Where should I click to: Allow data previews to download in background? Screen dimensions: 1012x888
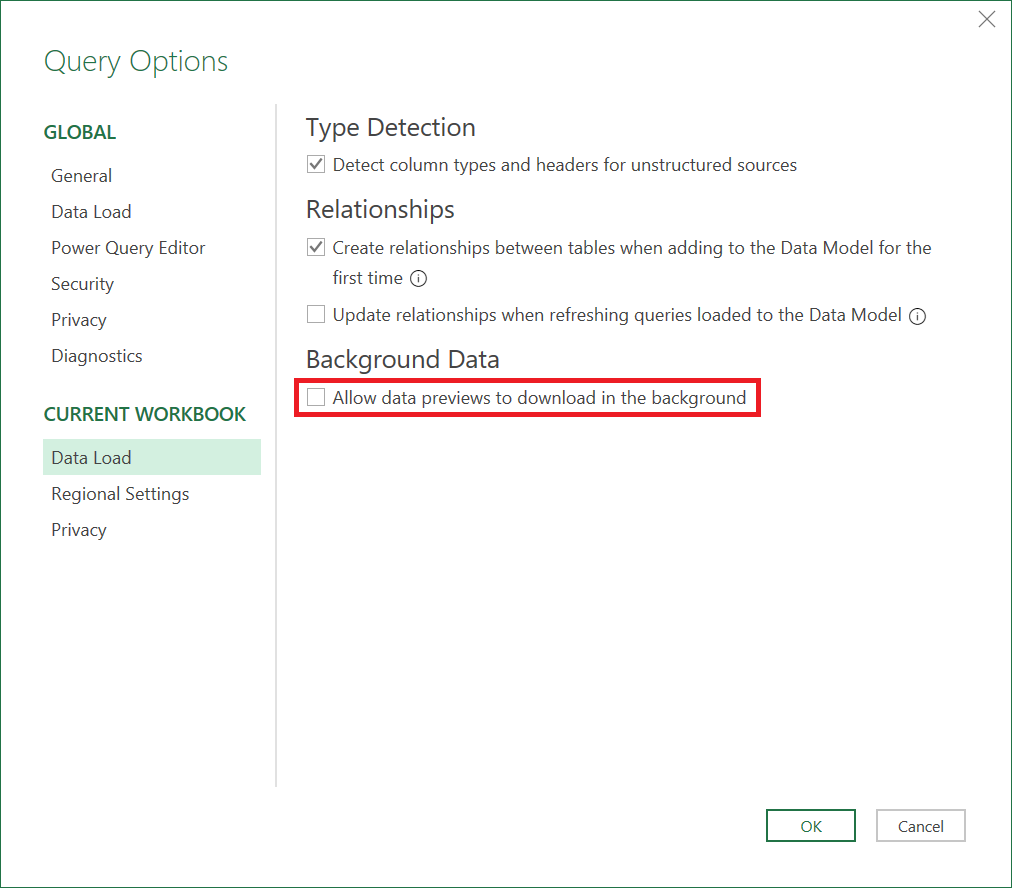pos(316,397)
